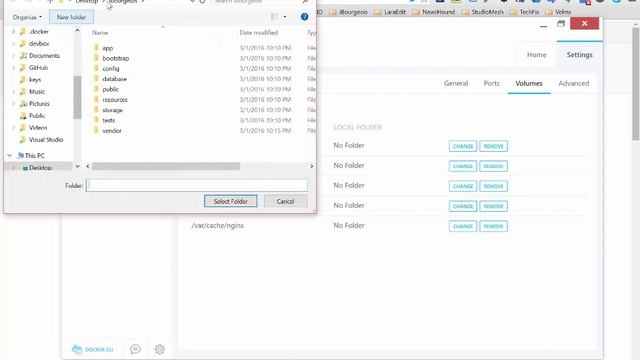The width and height of the screenshot is (640, 360).
Task: Minimize the Kitematic window
Action: click(543, 25)
